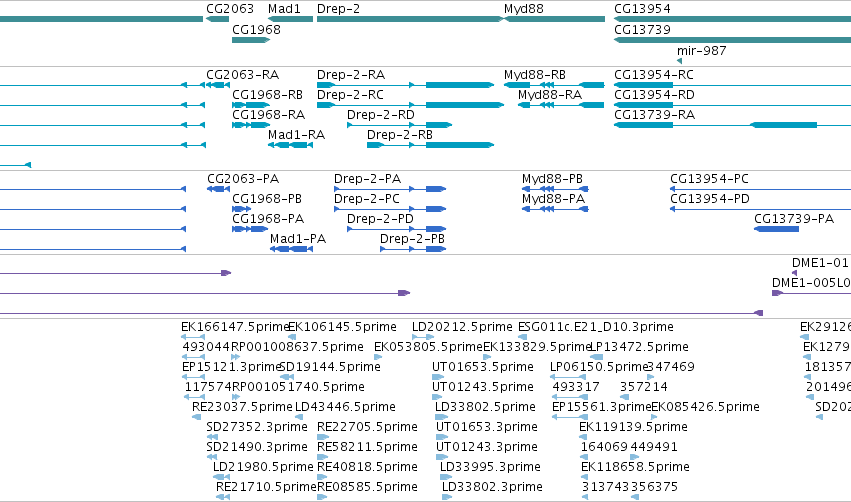
Task: Click protein Myd88-PA label
Action: (553, 199)
